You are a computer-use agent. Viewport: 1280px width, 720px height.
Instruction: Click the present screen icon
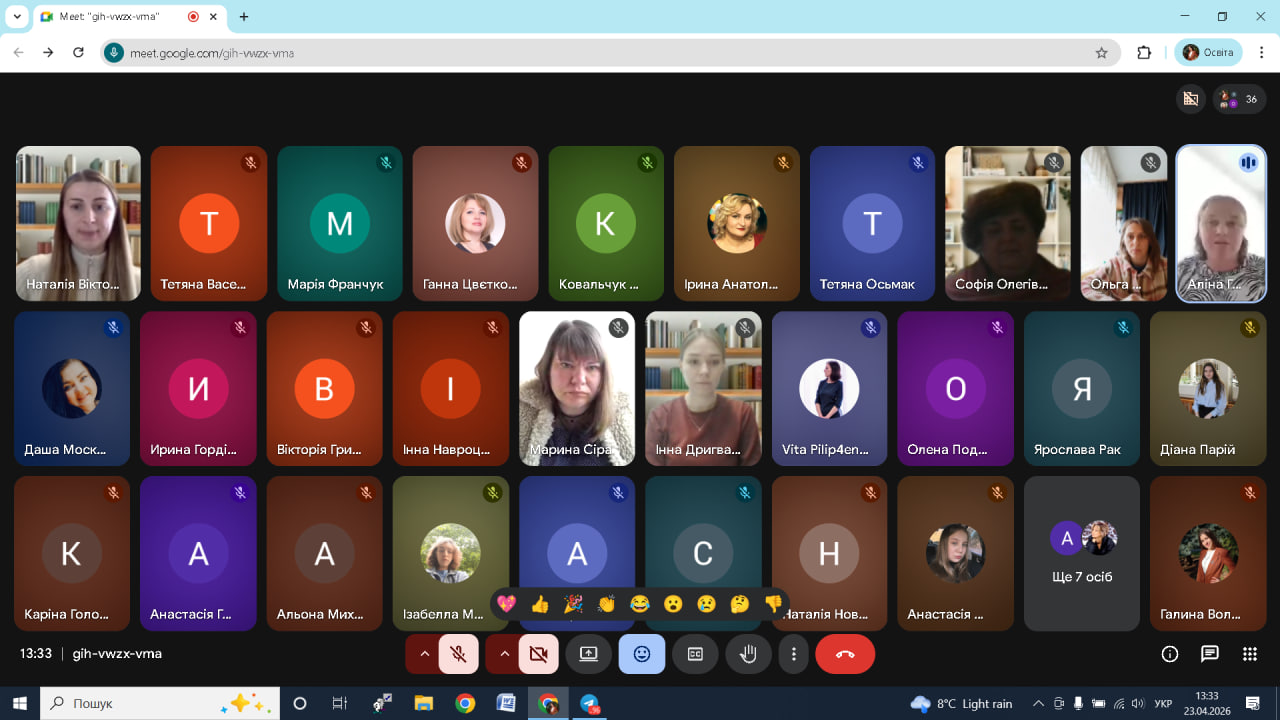[588, 654]
